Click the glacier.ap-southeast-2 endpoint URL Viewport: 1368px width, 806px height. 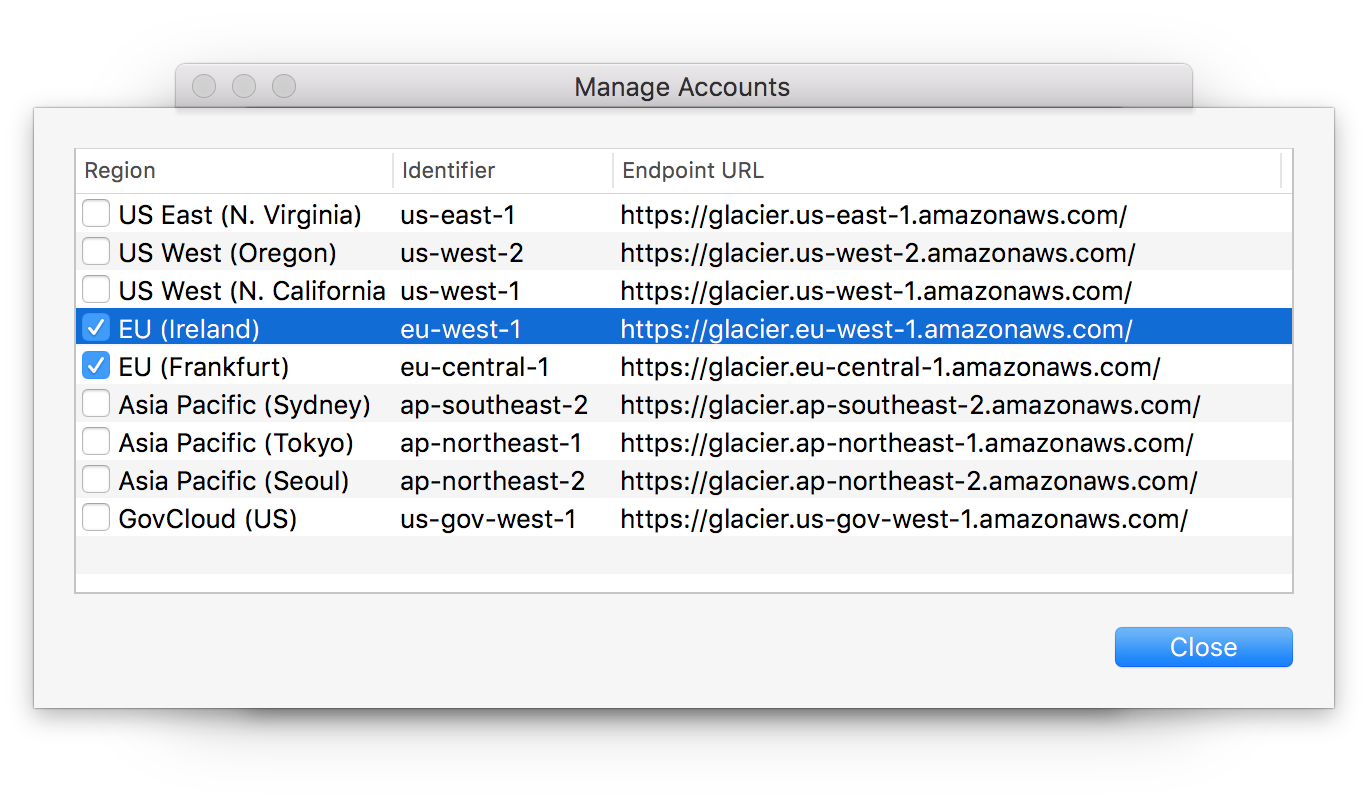point(910,405)
